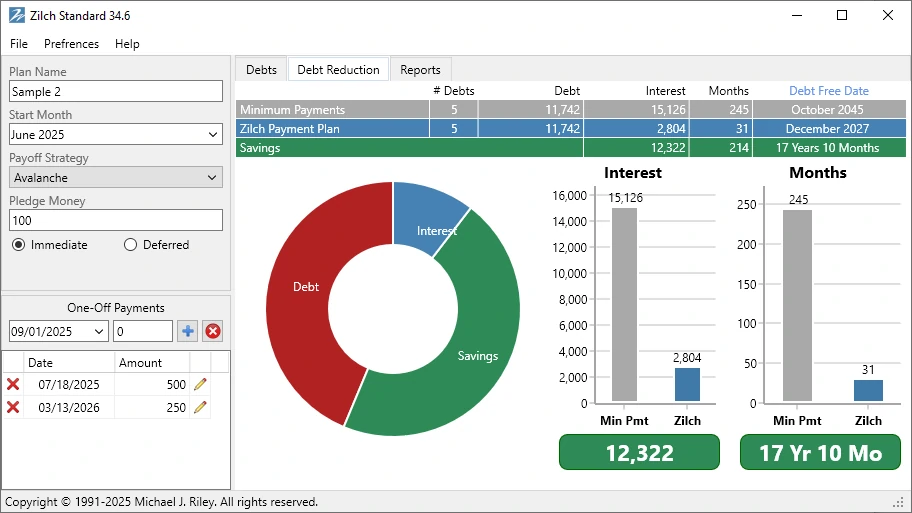The width and height of the screenshot is (912, 513).
Task: Click the gray Min Pmt months bar
Action: click(x=797, y=305)
